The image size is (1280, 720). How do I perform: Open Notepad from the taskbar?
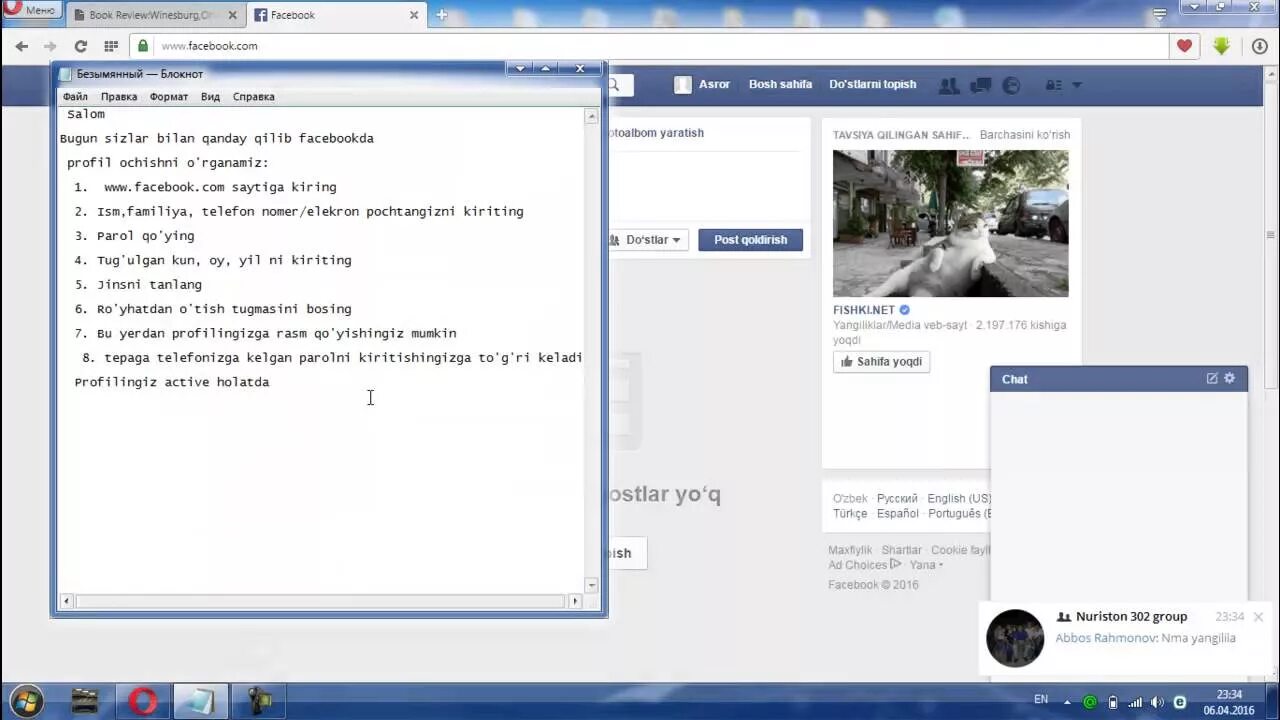[x=200, y=701]
